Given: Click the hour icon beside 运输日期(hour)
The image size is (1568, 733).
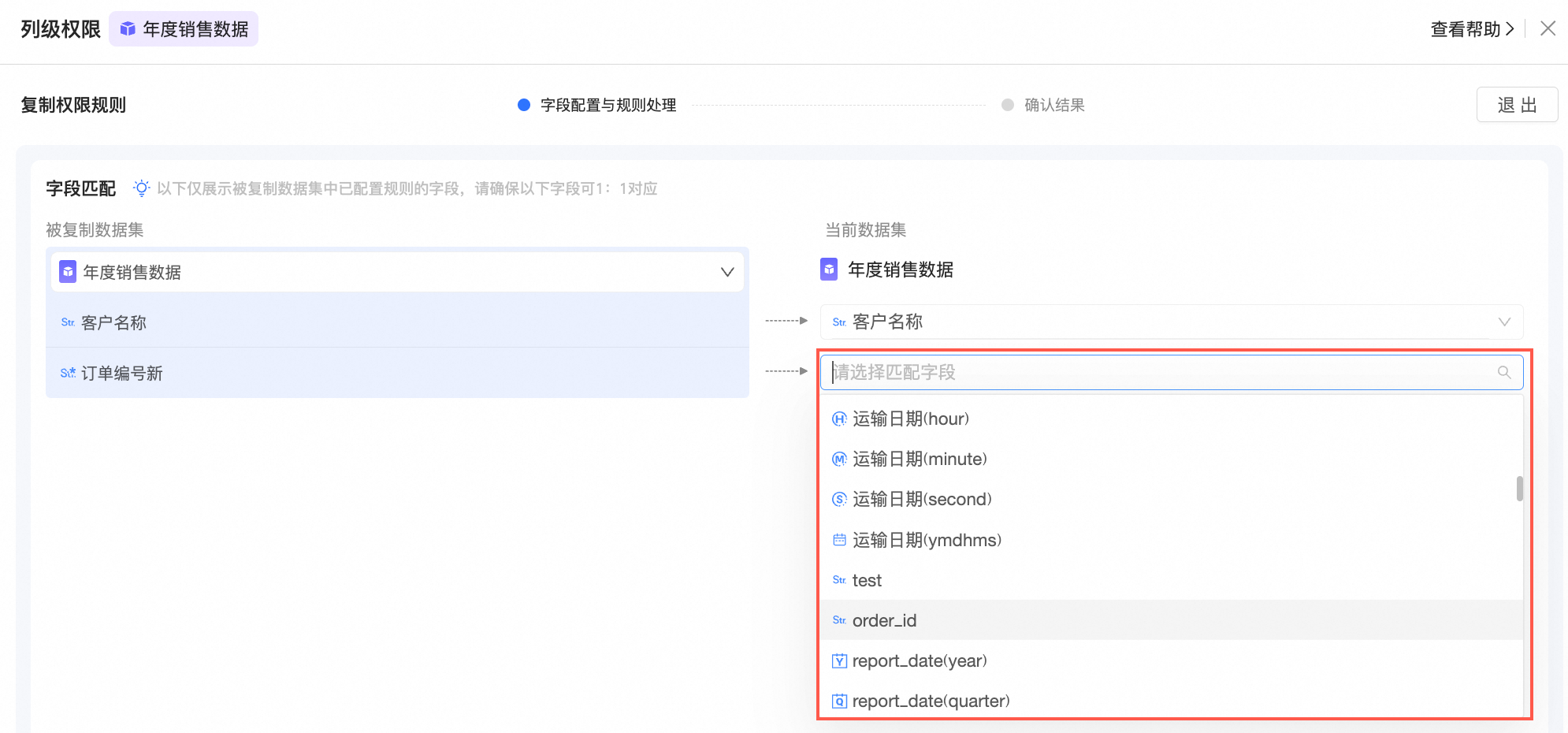Looking at the screenshot, I should coord(839,419).
